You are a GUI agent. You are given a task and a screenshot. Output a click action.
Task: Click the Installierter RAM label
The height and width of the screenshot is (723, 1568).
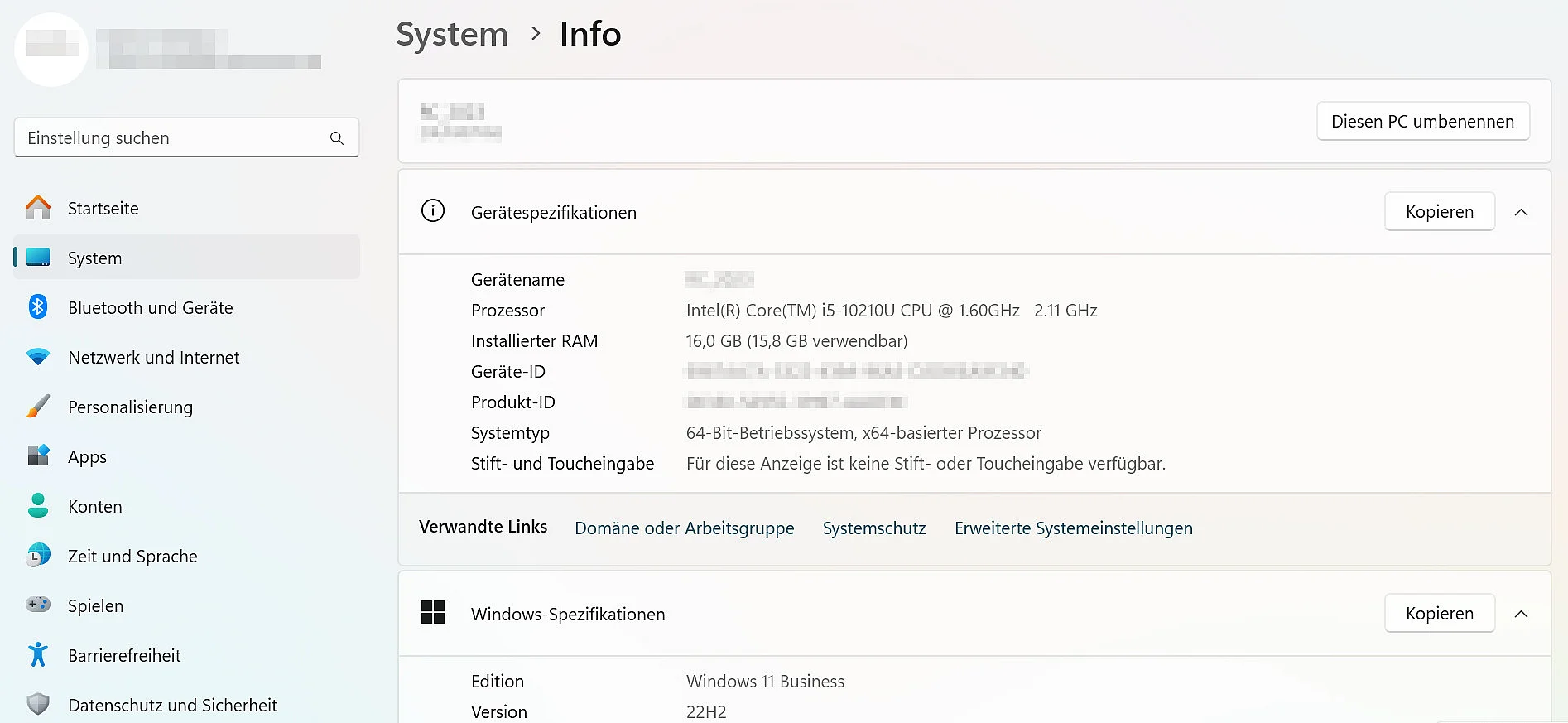tap(534, 341)
